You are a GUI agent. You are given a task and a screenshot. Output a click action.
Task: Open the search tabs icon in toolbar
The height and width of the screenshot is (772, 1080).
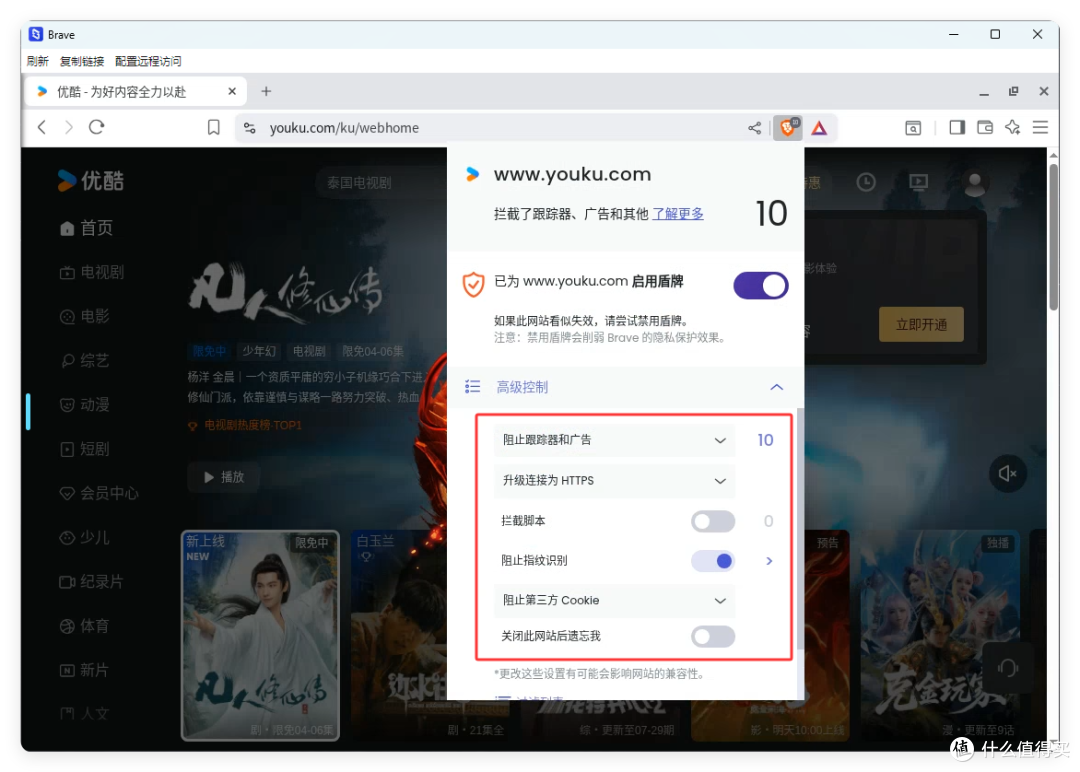913,128
